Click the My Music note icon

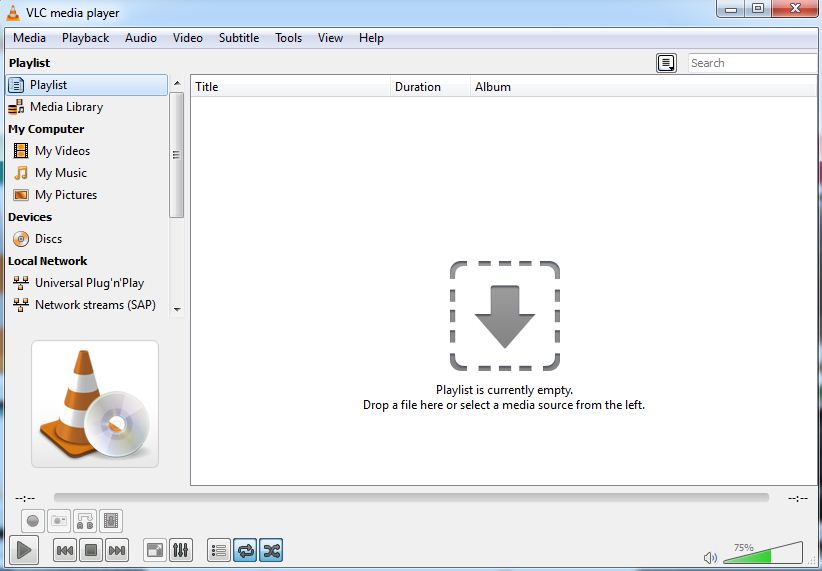[21, 173]
